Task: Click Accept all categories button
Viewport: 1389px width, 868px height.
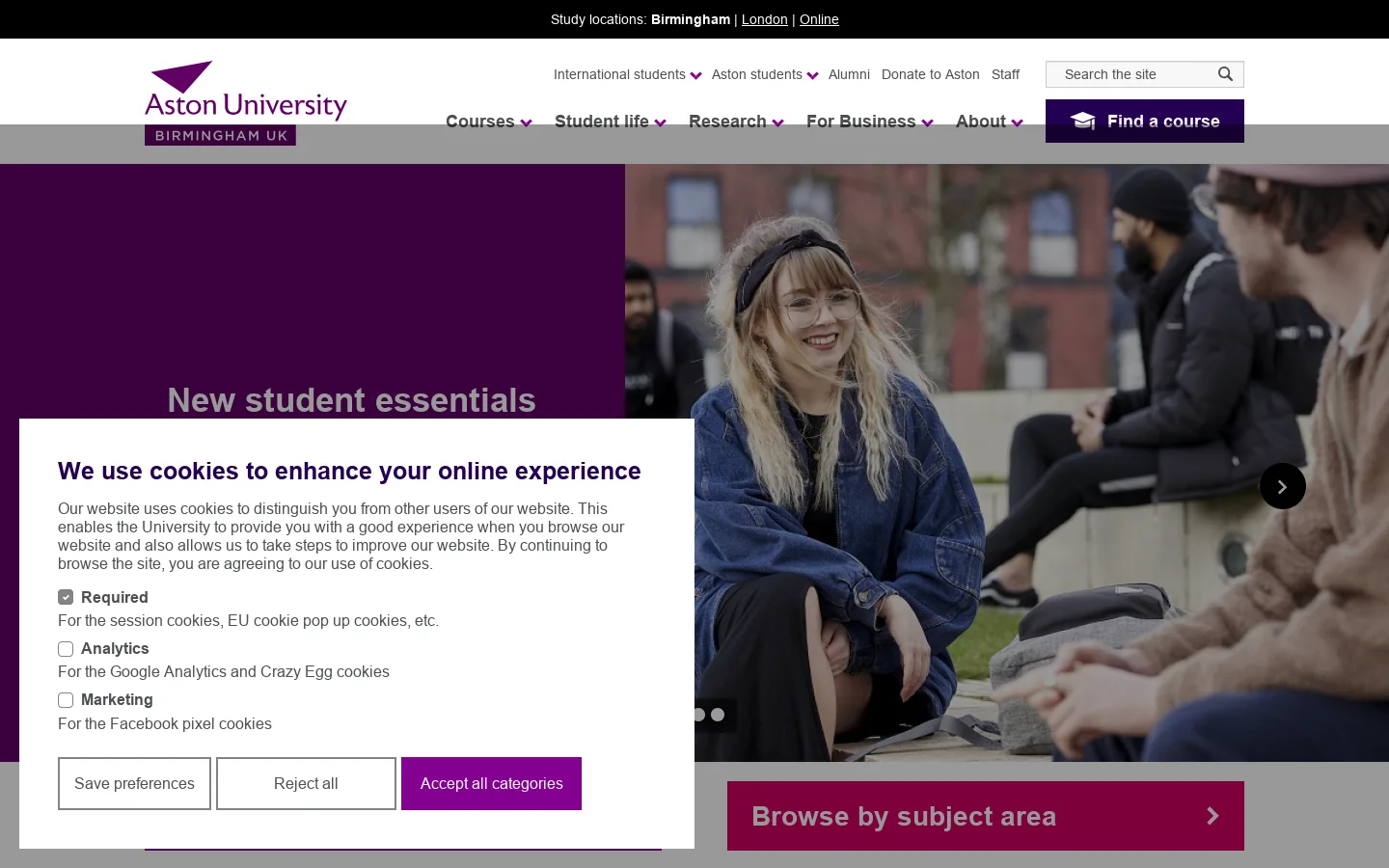Action: (x=491, y=783)
